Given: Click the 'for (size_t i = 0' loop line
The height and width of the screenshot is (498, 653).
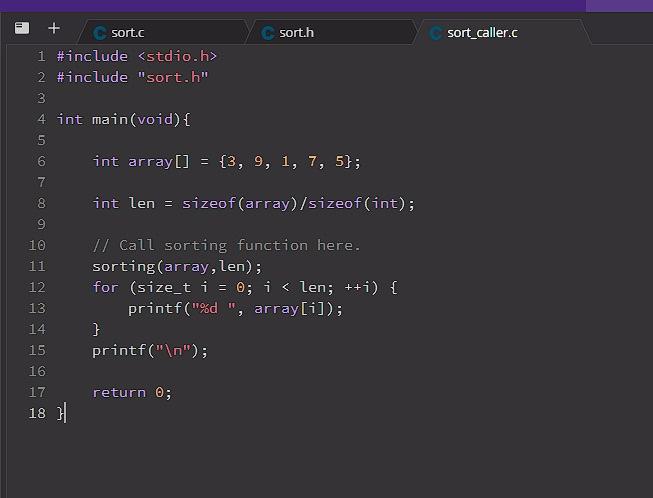Looking at the screenshot, I should 245,287.
